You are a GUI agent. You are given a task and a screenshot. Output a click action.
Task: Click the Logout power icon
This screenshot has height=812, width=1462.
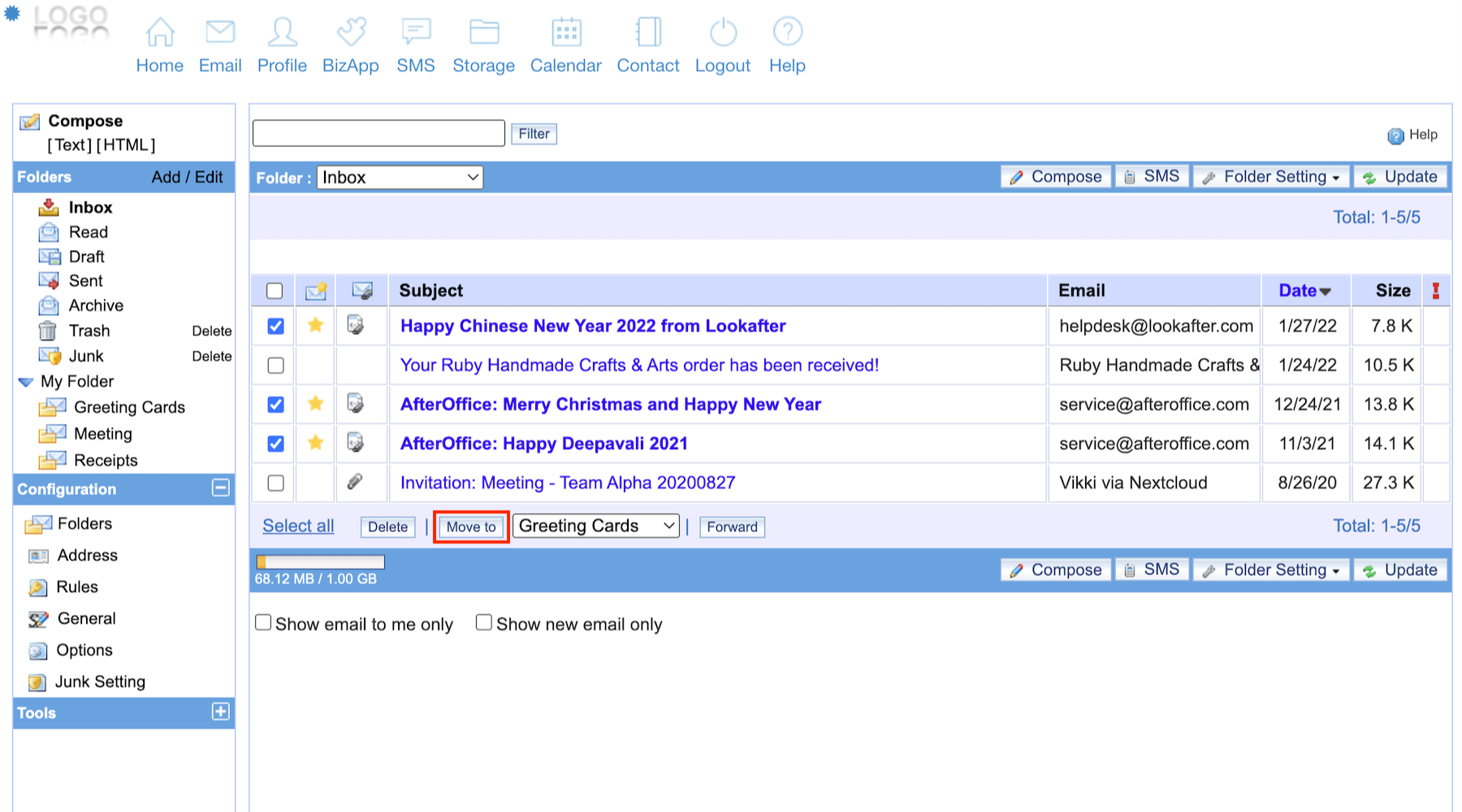coord(723,33)
